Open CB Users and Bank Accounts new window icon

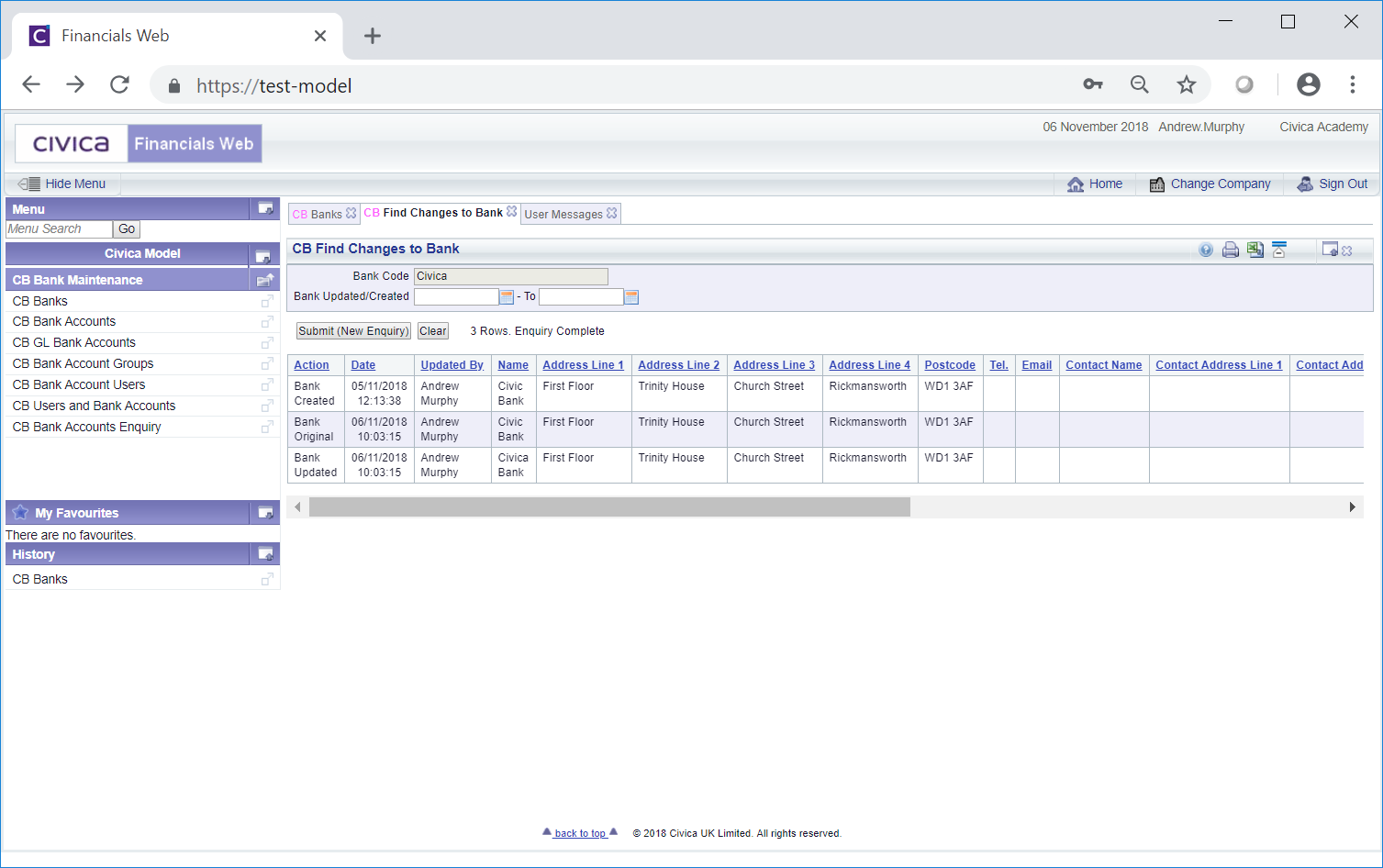tap(267, 406)
